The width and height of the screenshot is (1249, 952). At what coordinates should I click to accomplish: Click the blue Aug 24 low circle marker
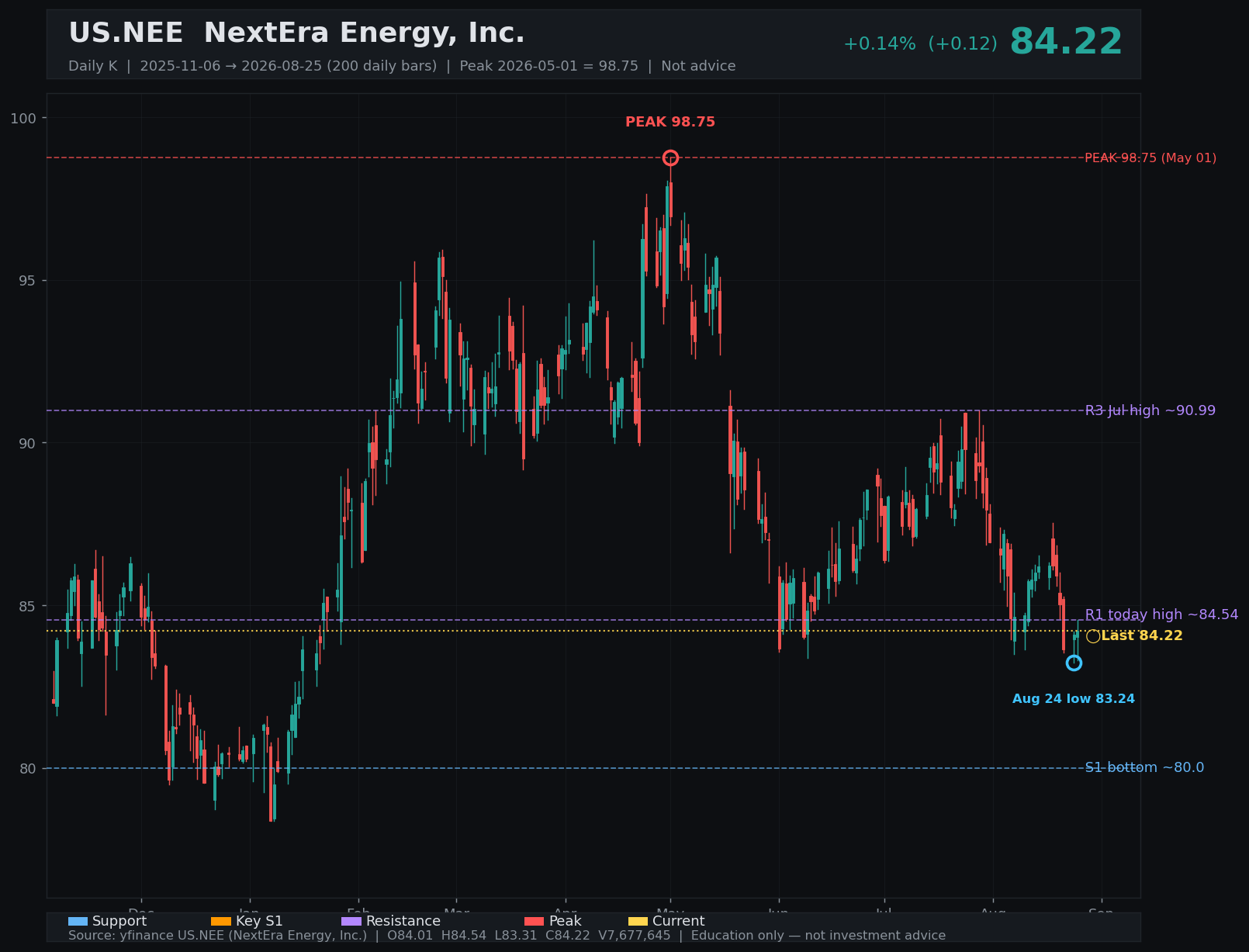1074,663
